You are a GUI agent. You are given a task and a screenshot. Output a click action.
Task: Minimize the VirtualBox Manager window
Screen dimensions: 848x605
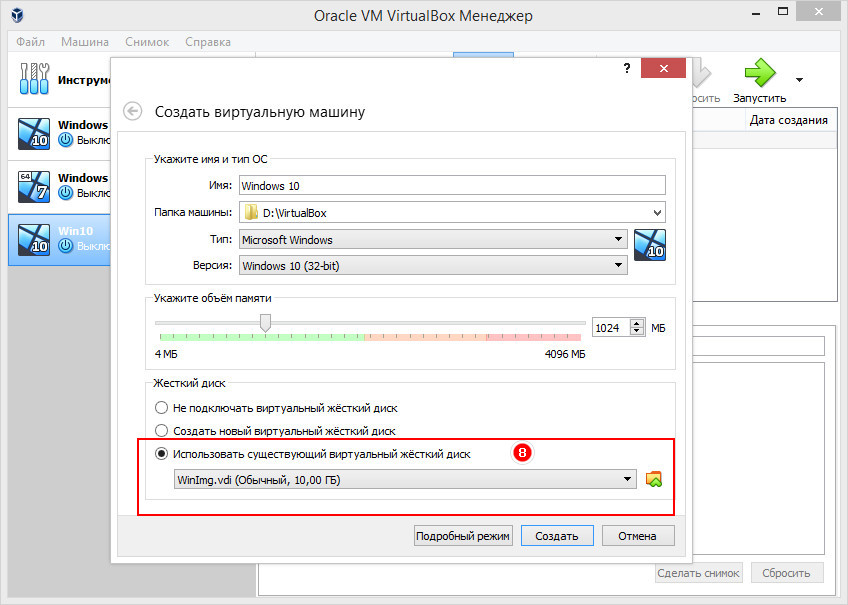(x=756, y=13)
